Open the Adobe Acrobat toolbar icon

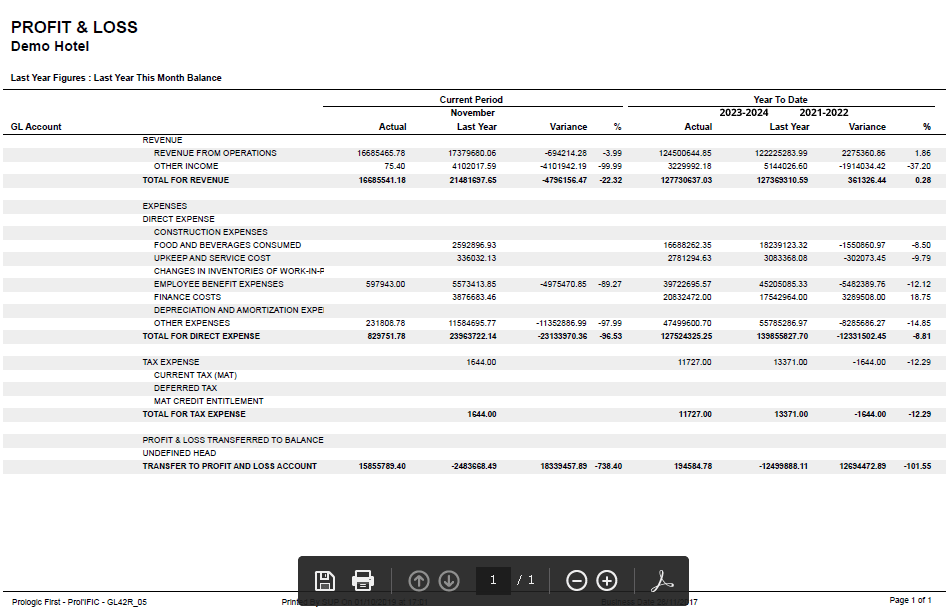tap(662, 581)
